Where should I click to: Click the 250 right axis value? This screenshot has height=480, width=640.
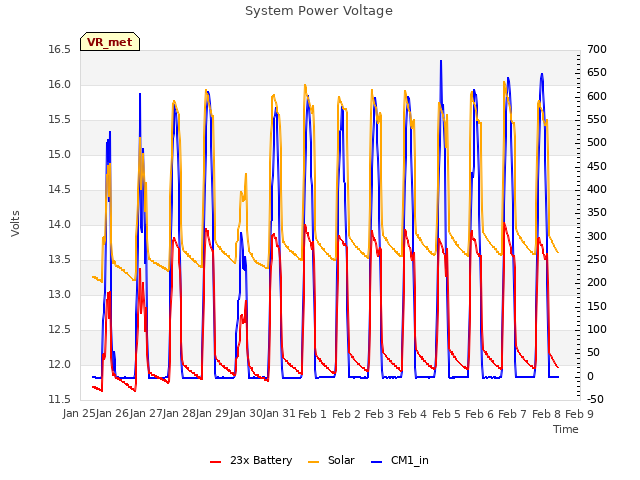(x=597, y=260)
